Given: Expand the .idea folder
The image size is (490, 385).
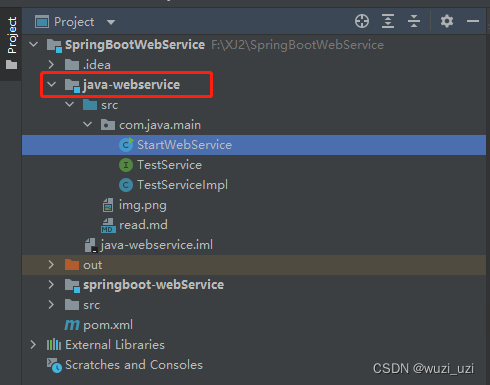Looking at the screenshot, I should point(51,64).
